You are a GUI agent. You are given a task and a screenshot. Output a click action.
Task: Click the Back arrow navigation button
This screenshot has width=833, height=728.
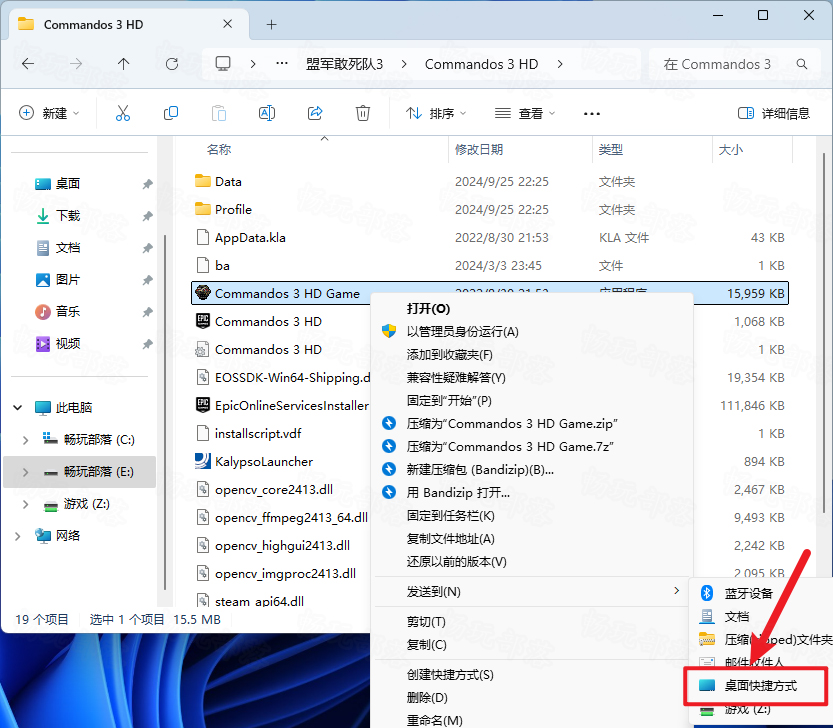(x=28, y=64)
